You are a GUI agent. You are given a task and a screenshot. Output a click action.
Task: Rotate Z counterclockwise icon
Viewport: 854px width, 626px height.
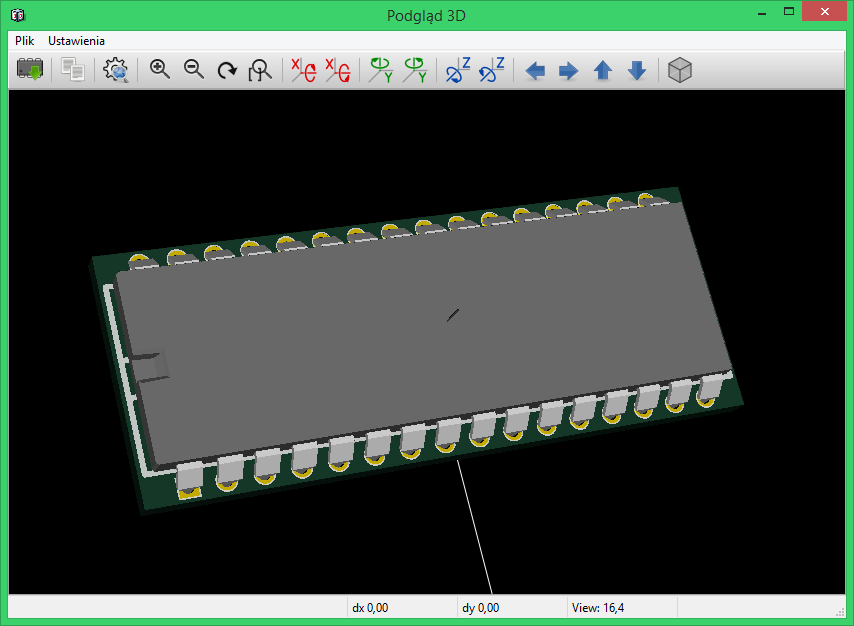[491, 70]
